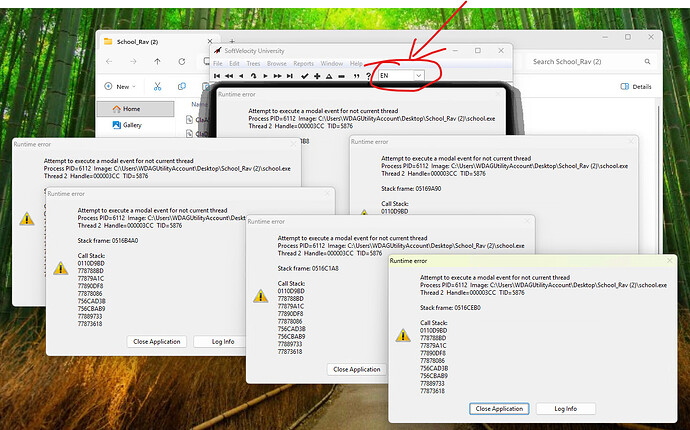Open help via question mark icon

click(x=368, y=76)
